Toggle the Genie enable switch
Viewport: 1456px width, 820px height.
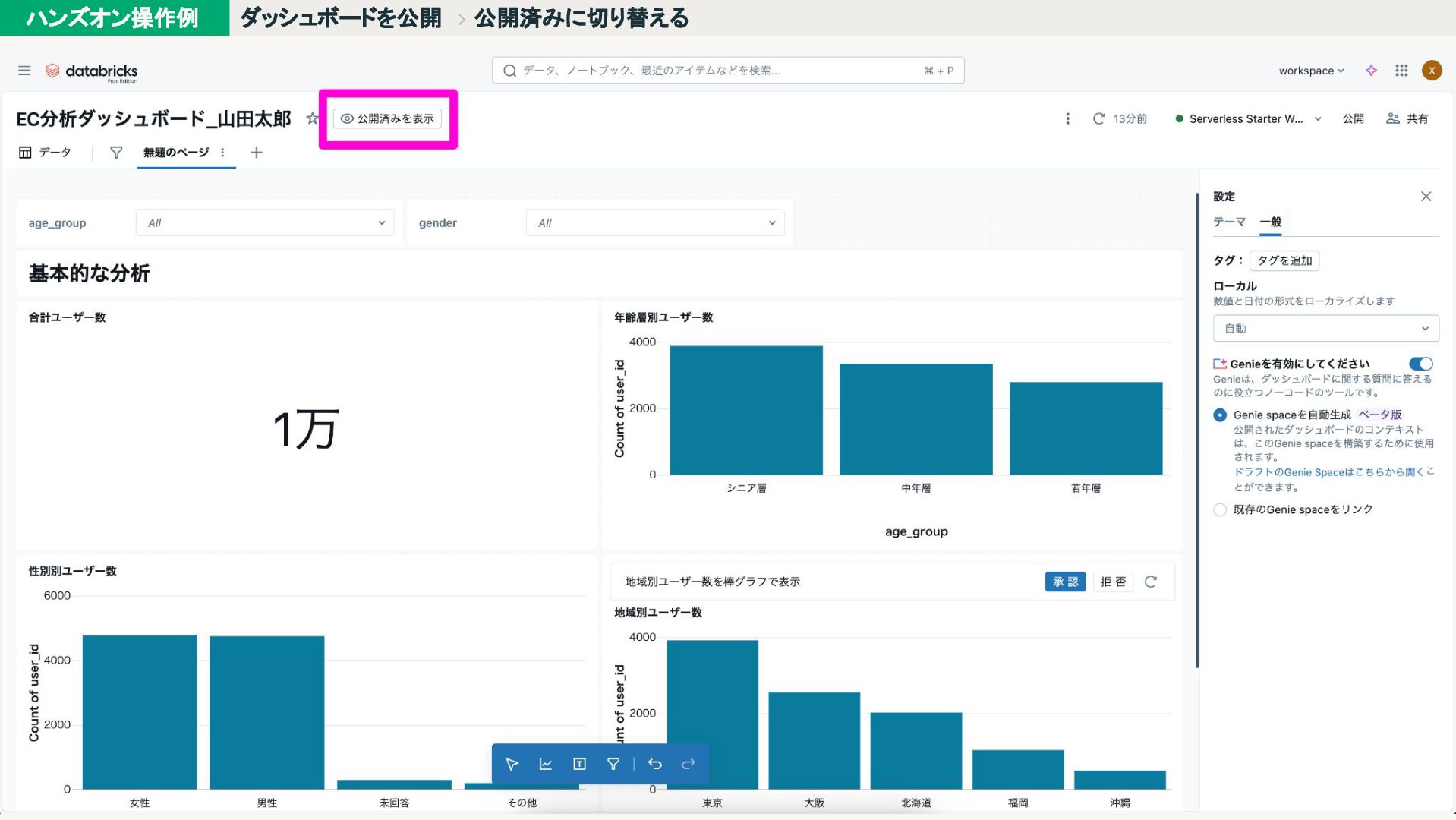[1420, 364]
